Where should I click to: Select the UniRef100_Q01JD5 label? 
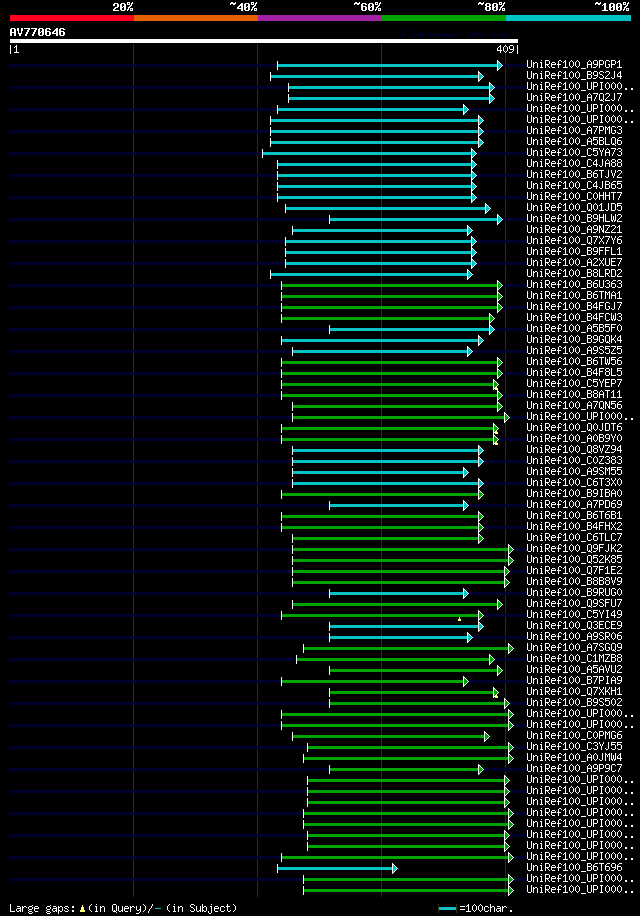[x=574, y=208]
